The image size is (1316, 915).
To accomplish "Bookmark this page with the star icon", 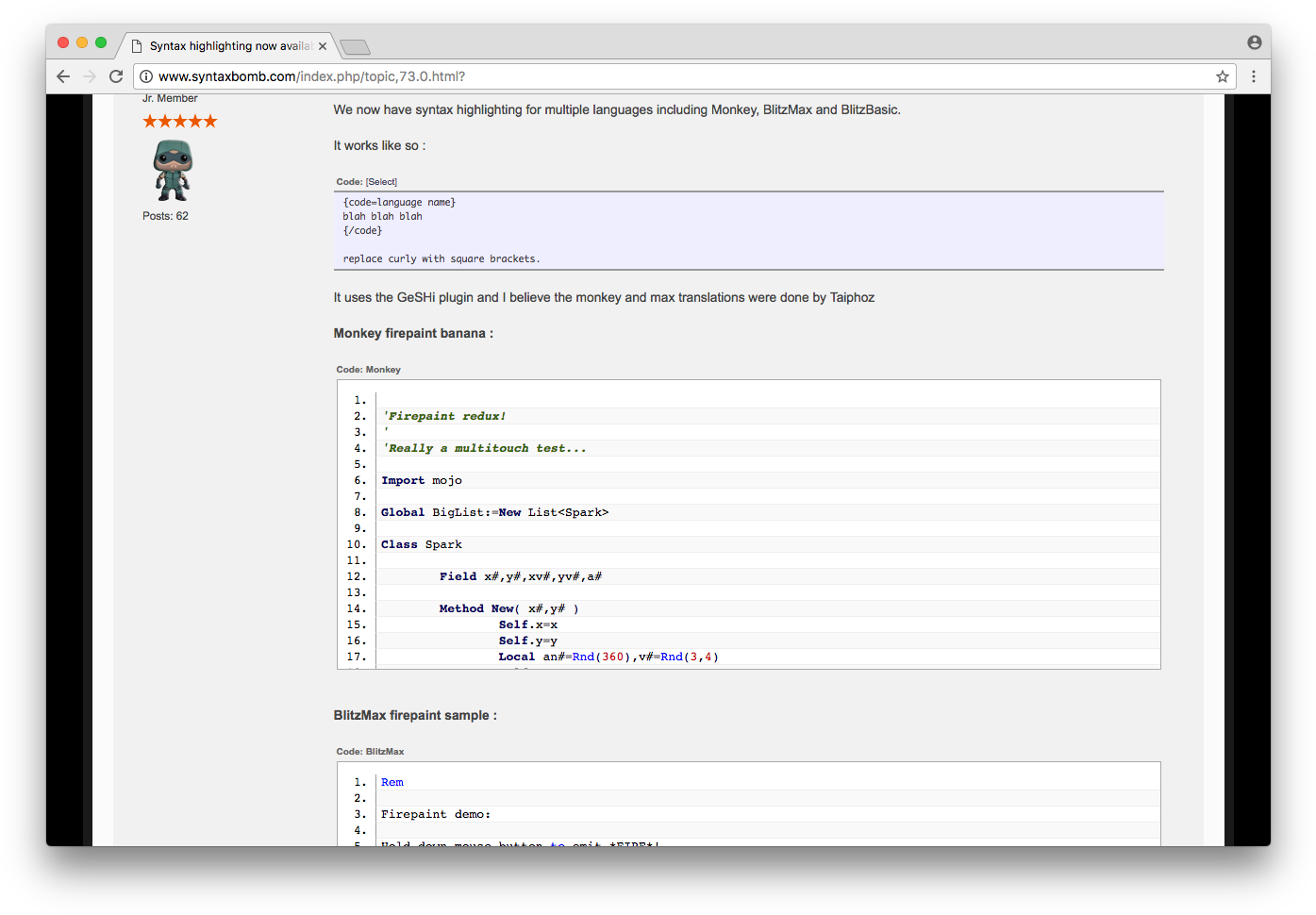I will coord(1223,76).
